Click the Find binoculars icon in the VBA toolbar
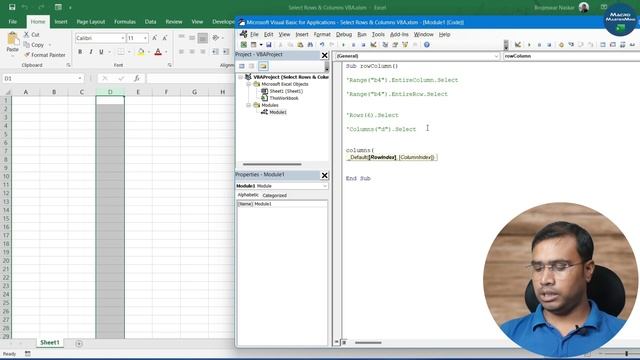 [310, 44]
